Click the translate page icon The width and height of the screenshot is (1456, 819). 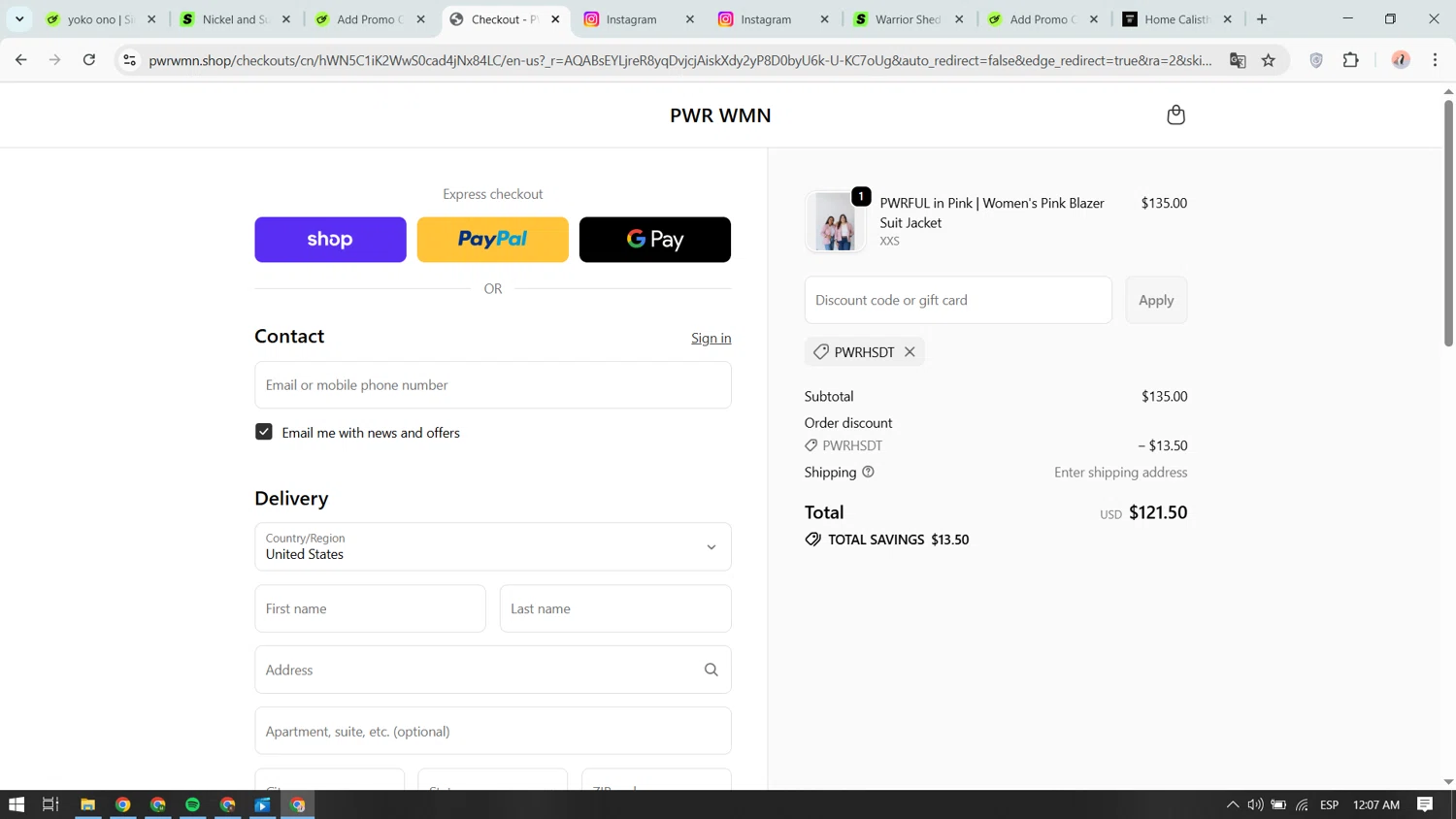pos(1238,60)
